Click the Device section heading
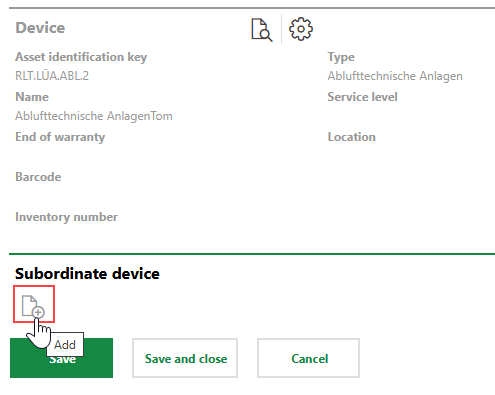This screenshot has height=395, width=495. pyautogui.click(x=40, y=28)
